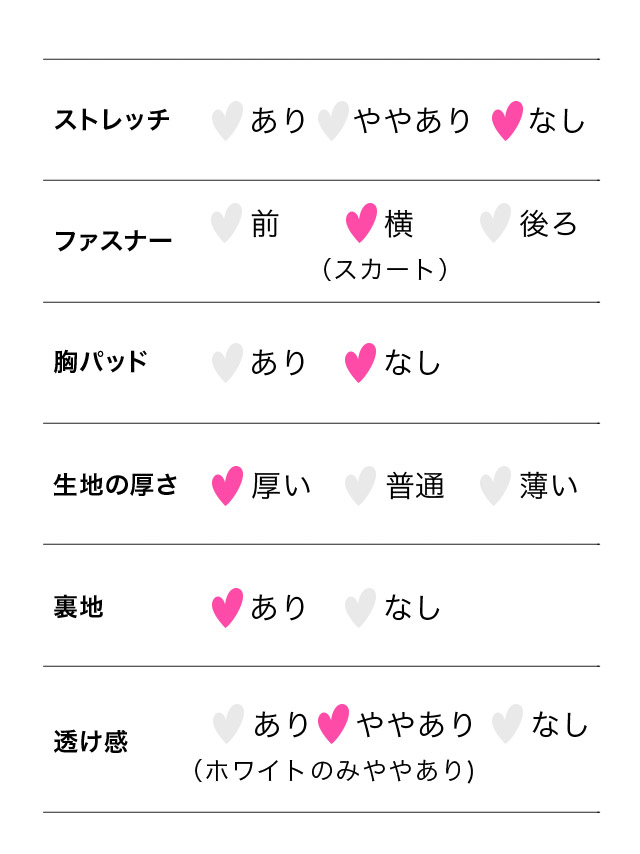
Task: Click the gray heart beside ファスナー 前
Action: point(227,223)
